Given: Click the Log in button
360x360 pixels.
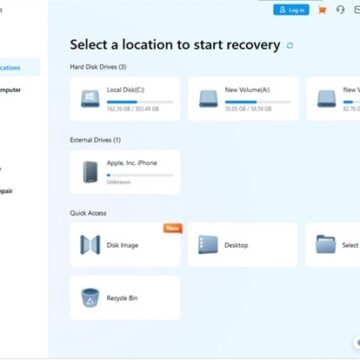Looking at the screenshot, I should [x=291, y=10].
